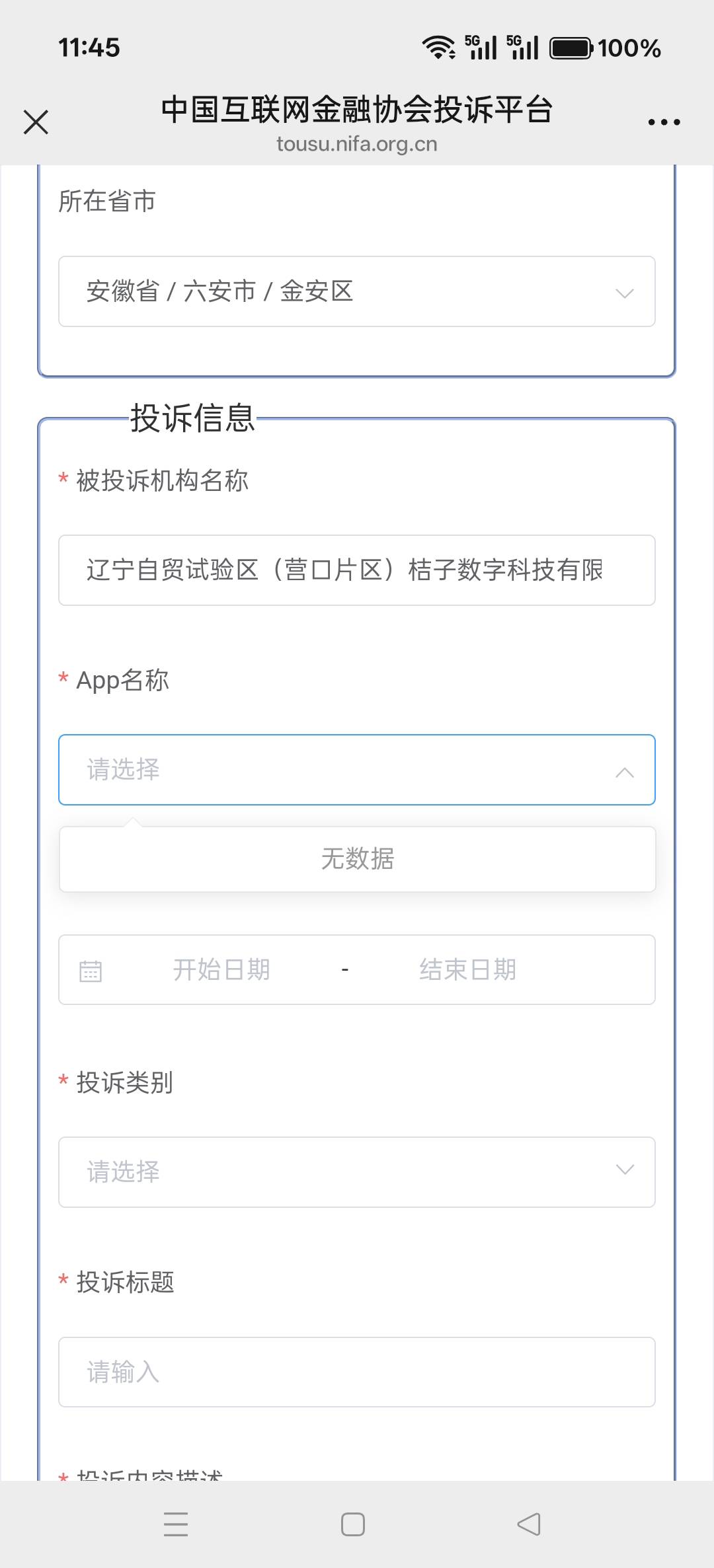Set the 结束日期 end date

[x=467, y=970]
